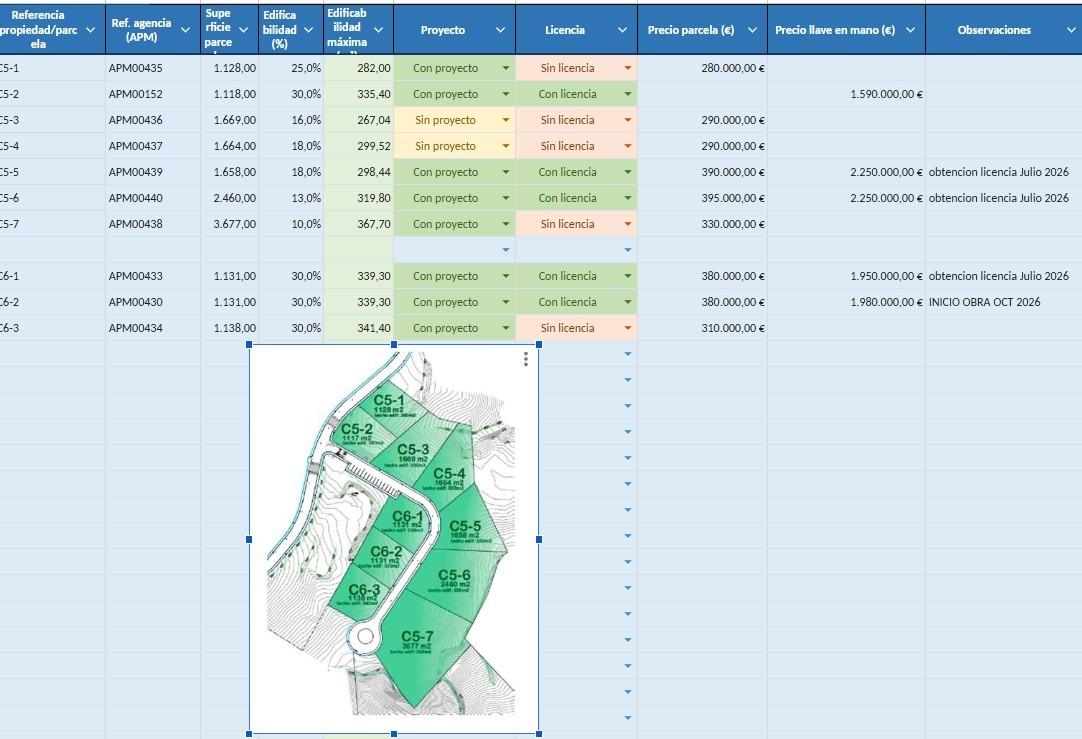Select the 280.000,00 € plot price cell
The height and width of the screenshot is (739, 1082).
702,68
